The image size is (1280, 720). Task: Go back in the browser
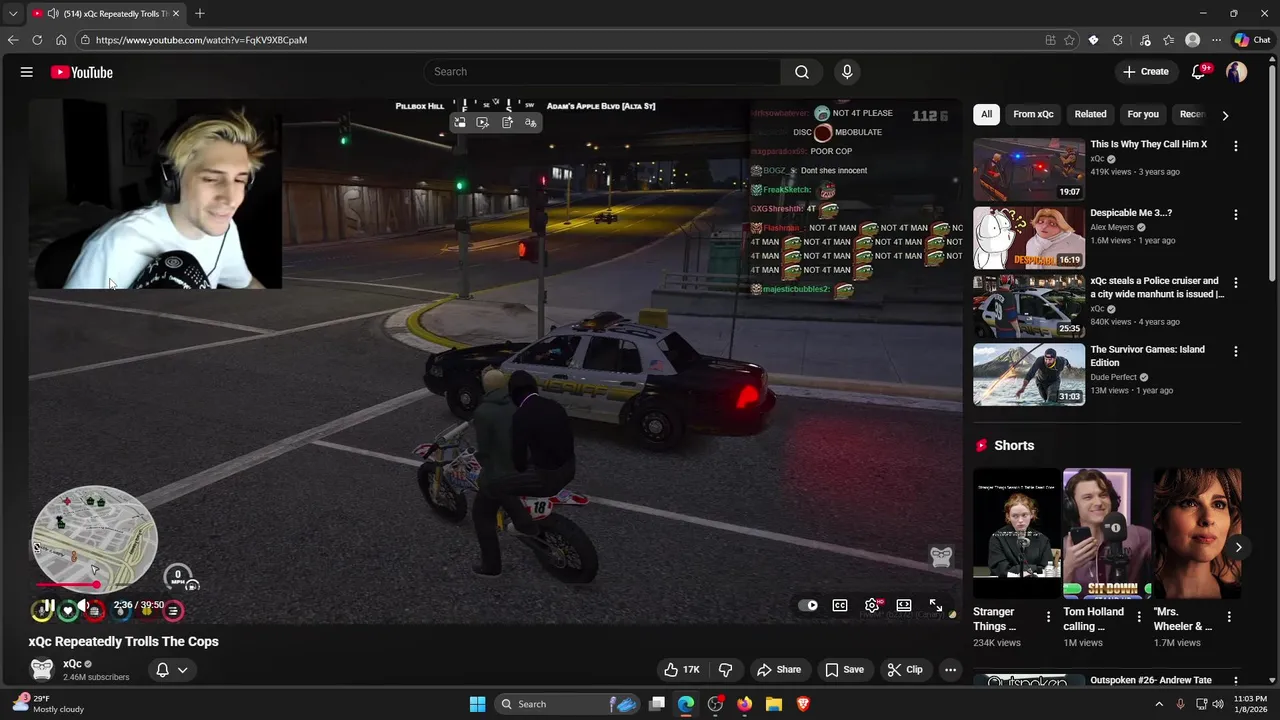coord(13,40)
